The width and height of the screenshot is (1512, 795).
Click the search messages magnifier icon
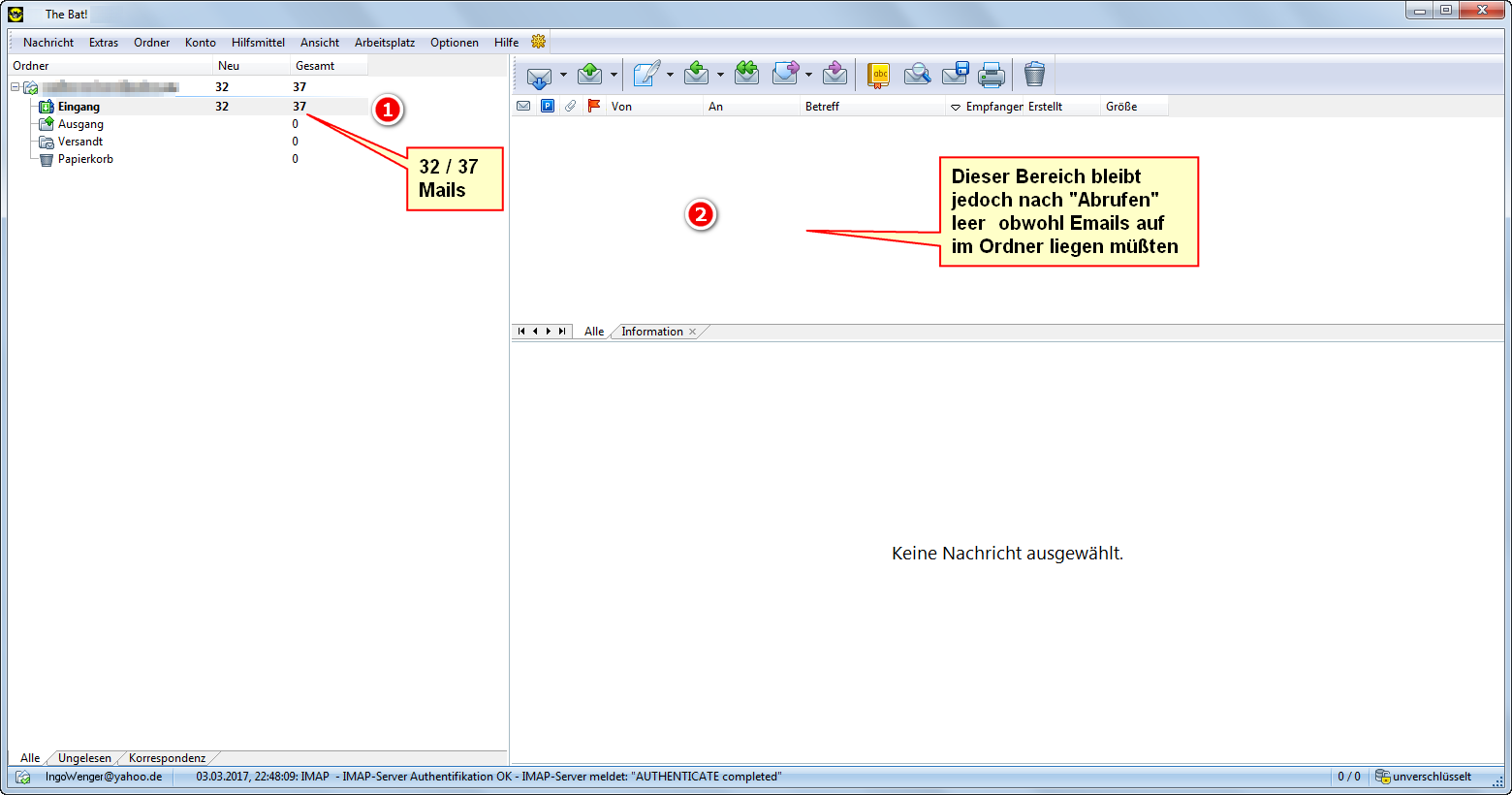pyautogui.click(x=917, y=75)
